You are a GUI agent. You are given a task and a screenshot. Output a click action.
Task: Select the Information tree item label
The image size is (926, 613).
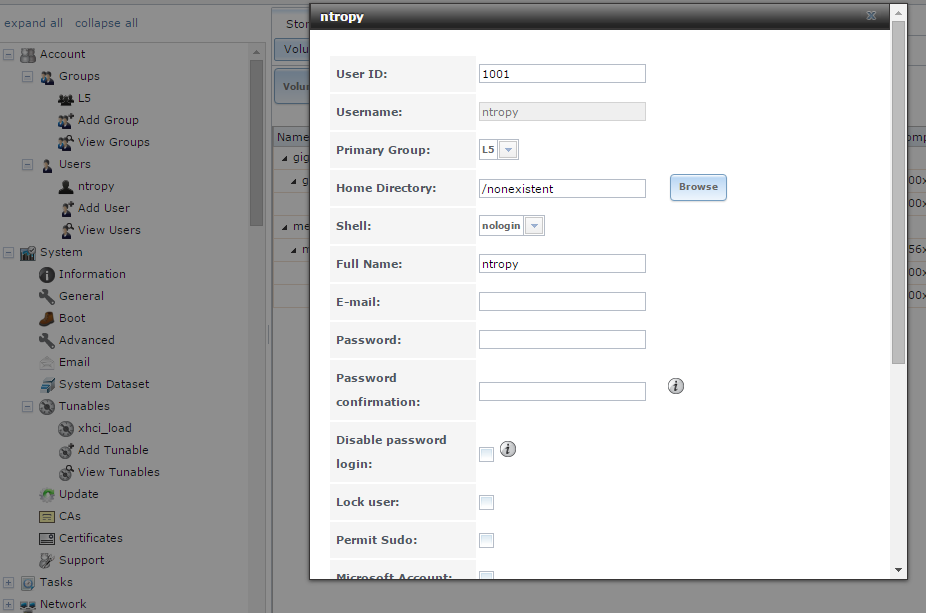pos(92,274)
